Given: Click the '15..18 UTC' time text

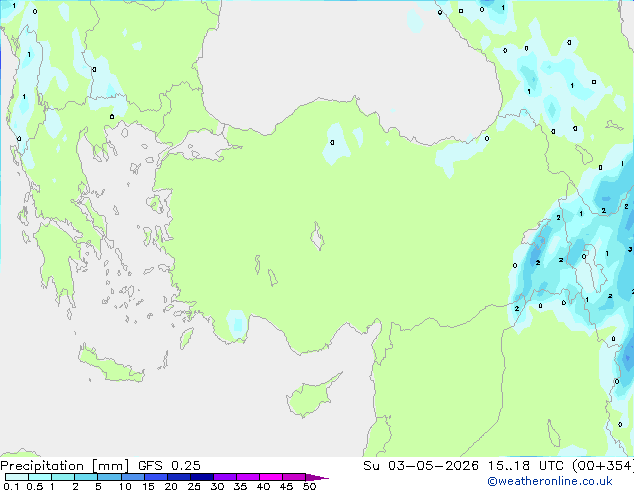Looking at the screenshot, I should pos(526,466).
